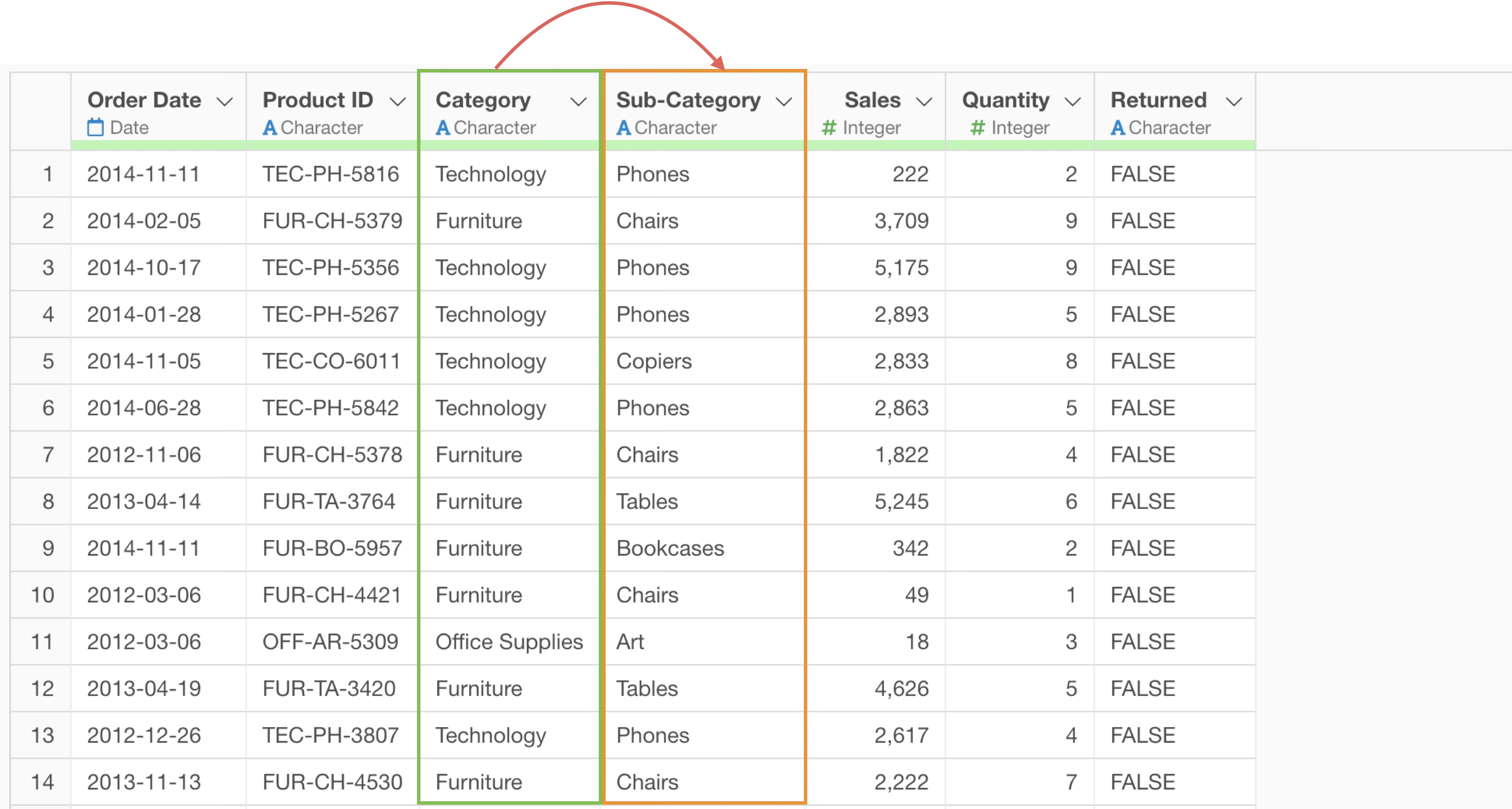Click the Furniture cell in row 2
1512x809 pixels.
510,221
